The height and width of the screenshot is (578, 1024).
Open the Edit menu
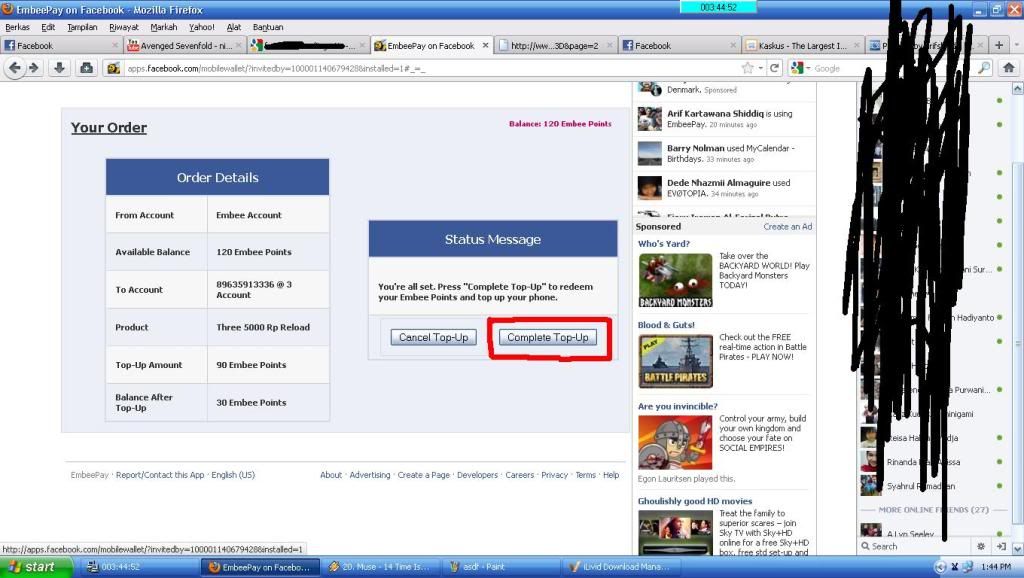(x=48, y=27)
